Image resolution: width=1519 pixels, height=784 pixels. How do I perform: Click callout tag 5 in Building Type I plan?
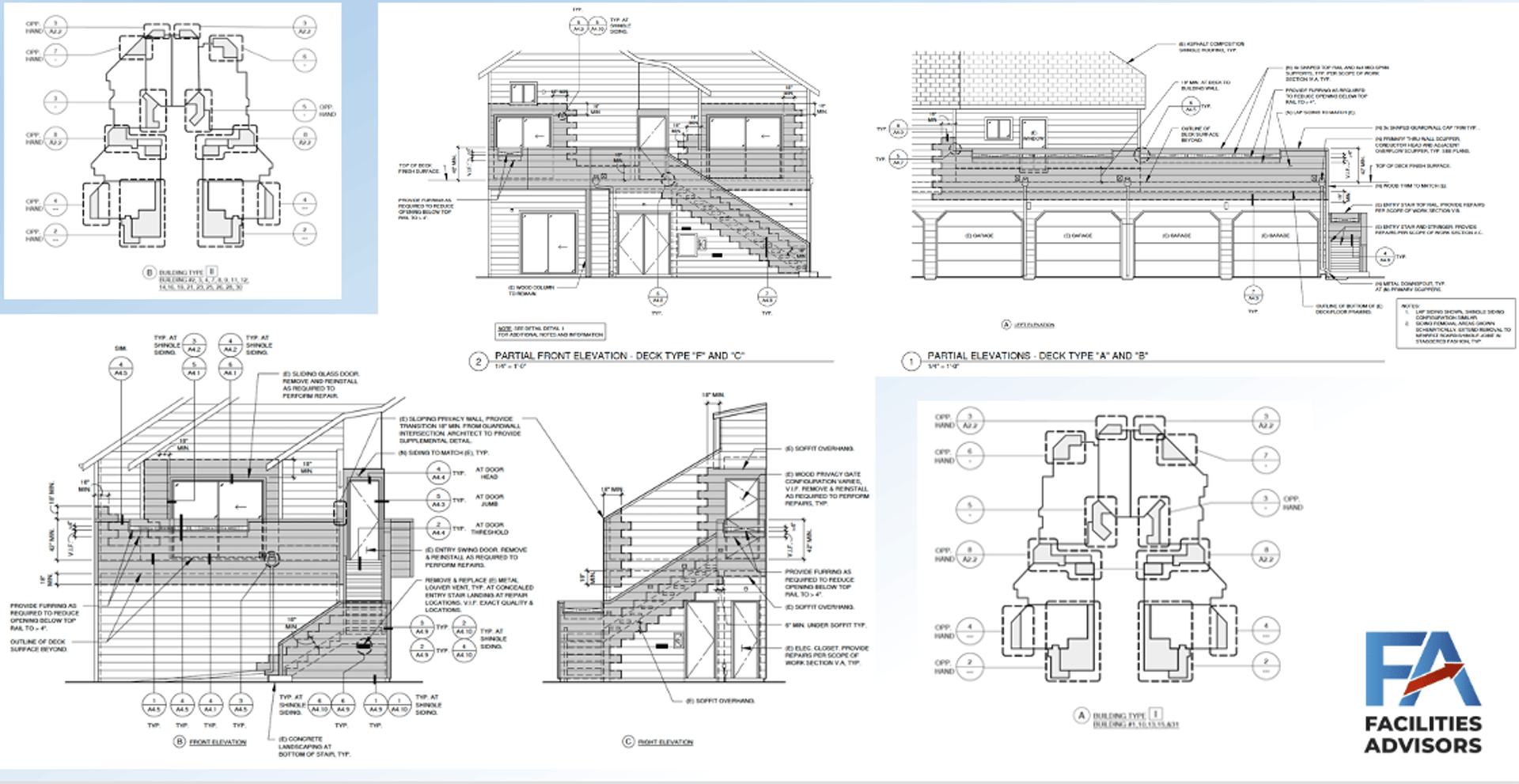(970, 509)
